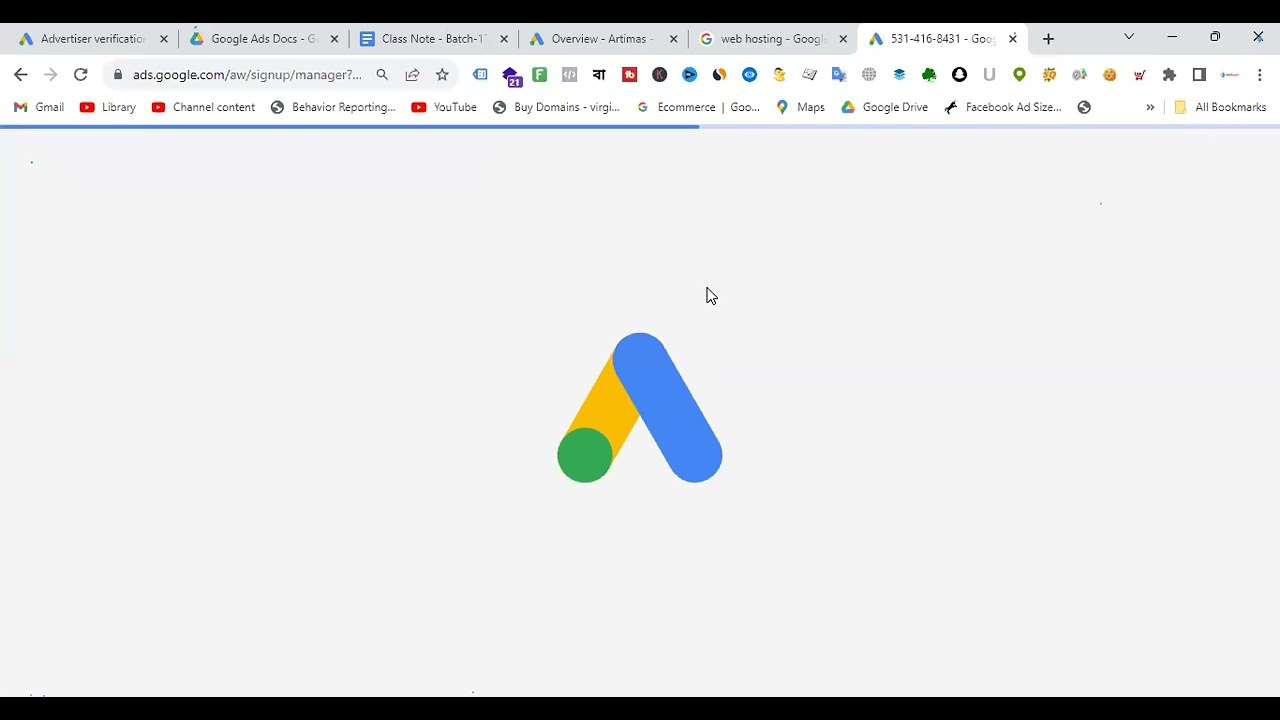Viewport: 1280px width, 720px height.
Task: Click the green F extension icon
Action: 540,75
